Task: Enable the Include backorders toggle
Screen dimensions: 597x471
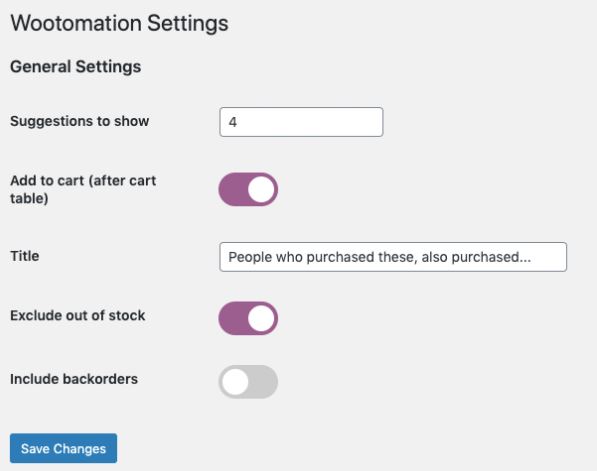Action: point(248,382)
